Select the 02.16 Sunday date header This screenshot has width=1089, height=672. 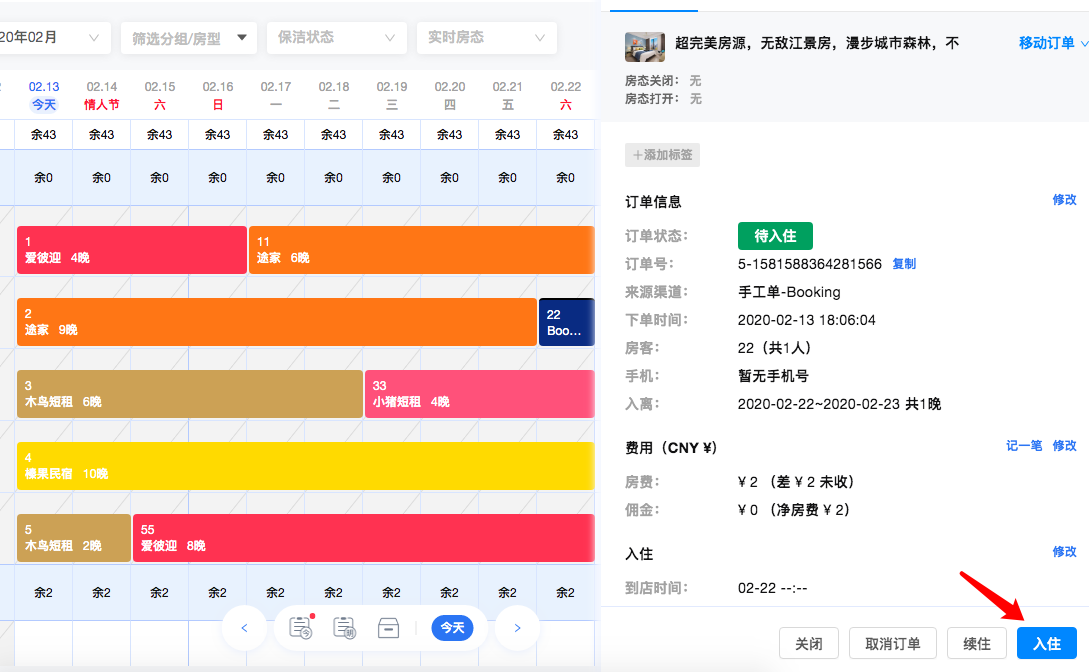[217, 96]
